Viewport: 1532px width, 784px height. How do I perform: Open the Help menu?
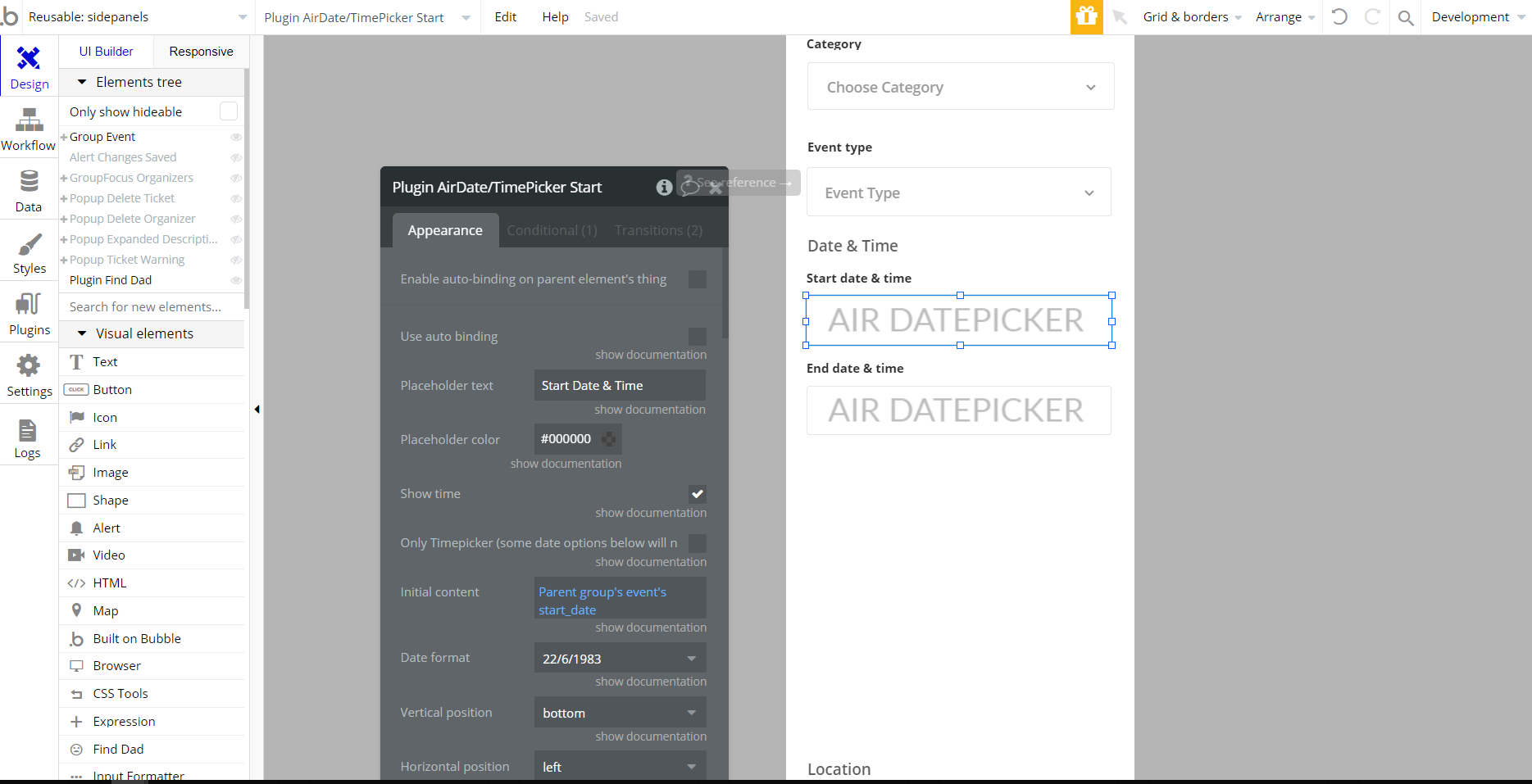point(555,17)
